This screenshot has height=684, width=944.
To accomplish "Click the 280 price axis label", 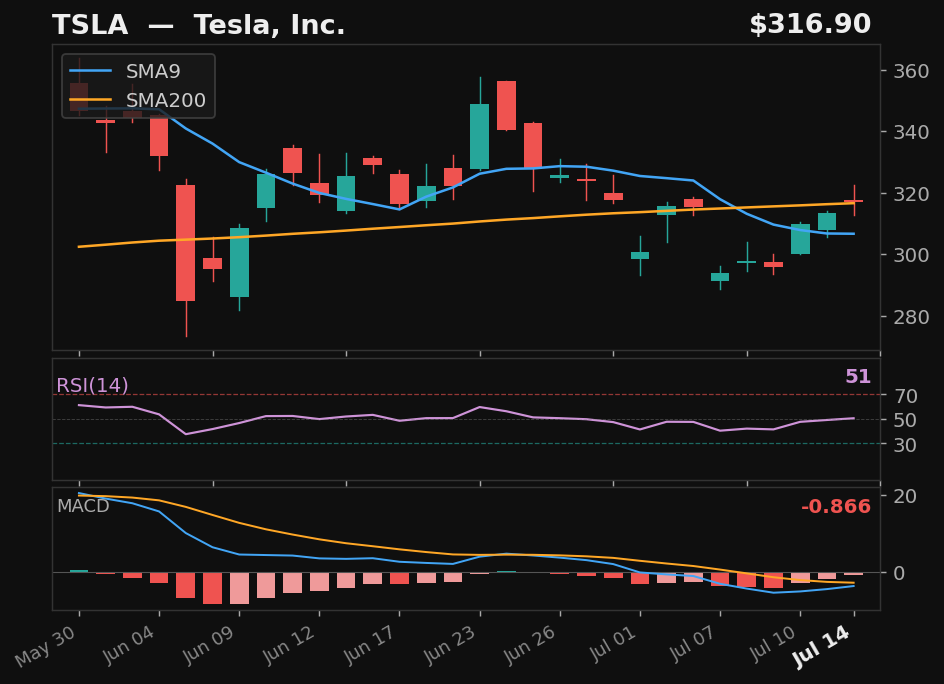I will point(911,317).
